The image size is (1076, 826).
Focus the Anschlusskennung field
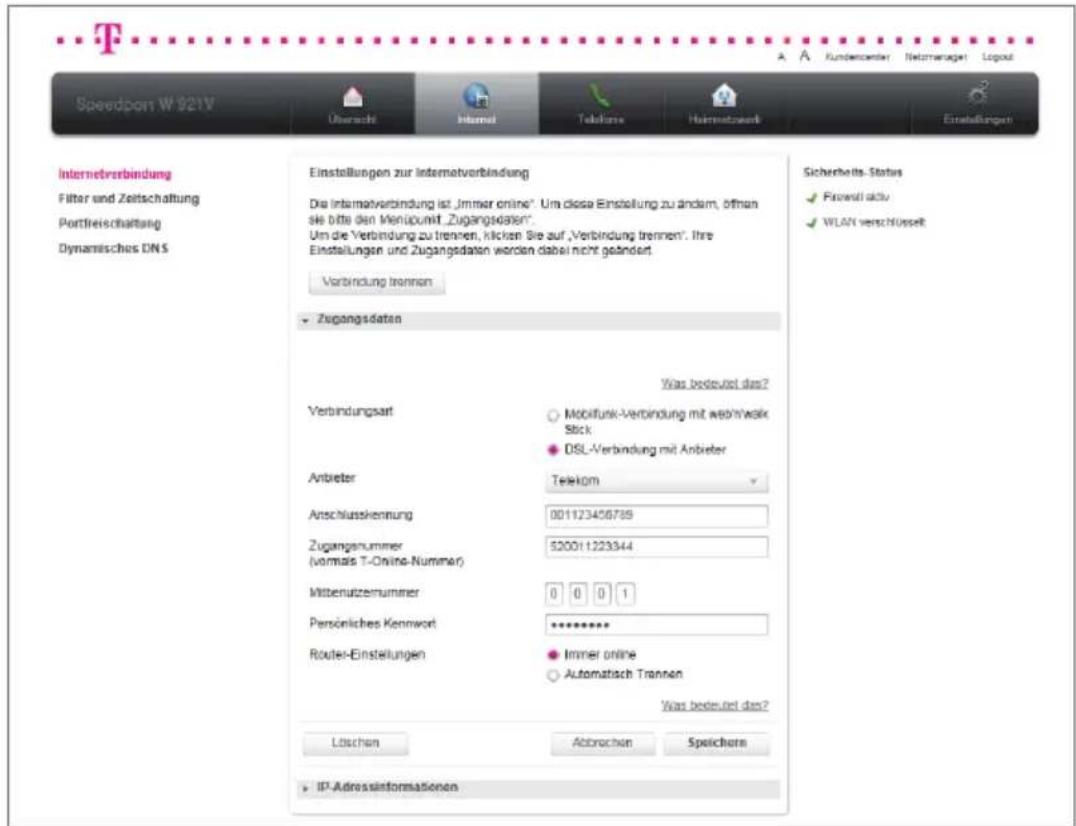pos(657,515)
